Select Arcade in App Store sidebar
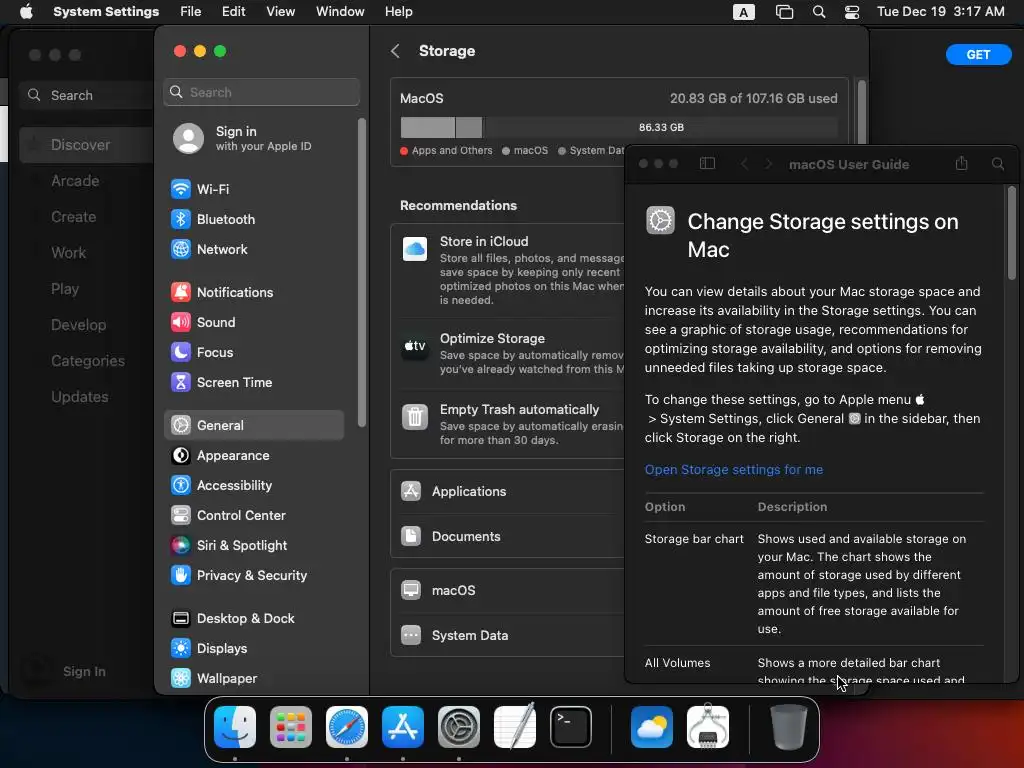The image size is (1024, 768). [x=75, y=181]
